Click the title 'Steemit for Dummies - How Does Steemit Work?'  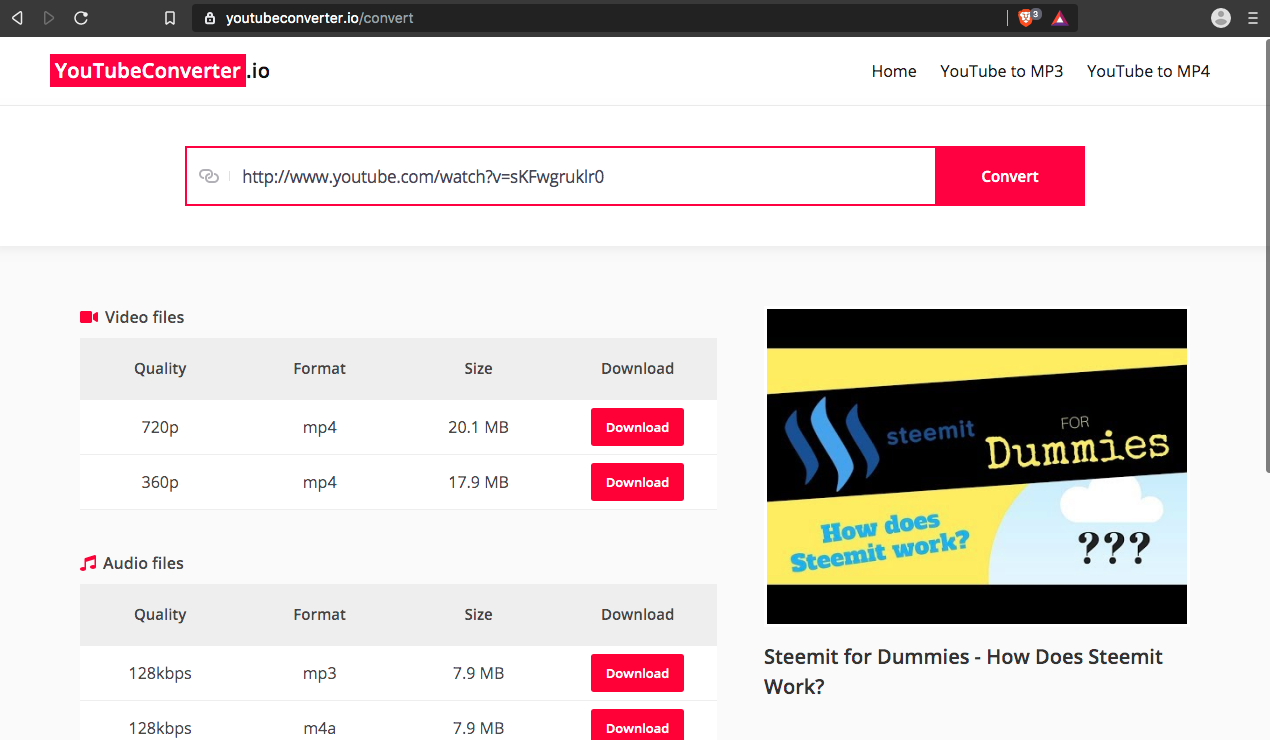963,672
